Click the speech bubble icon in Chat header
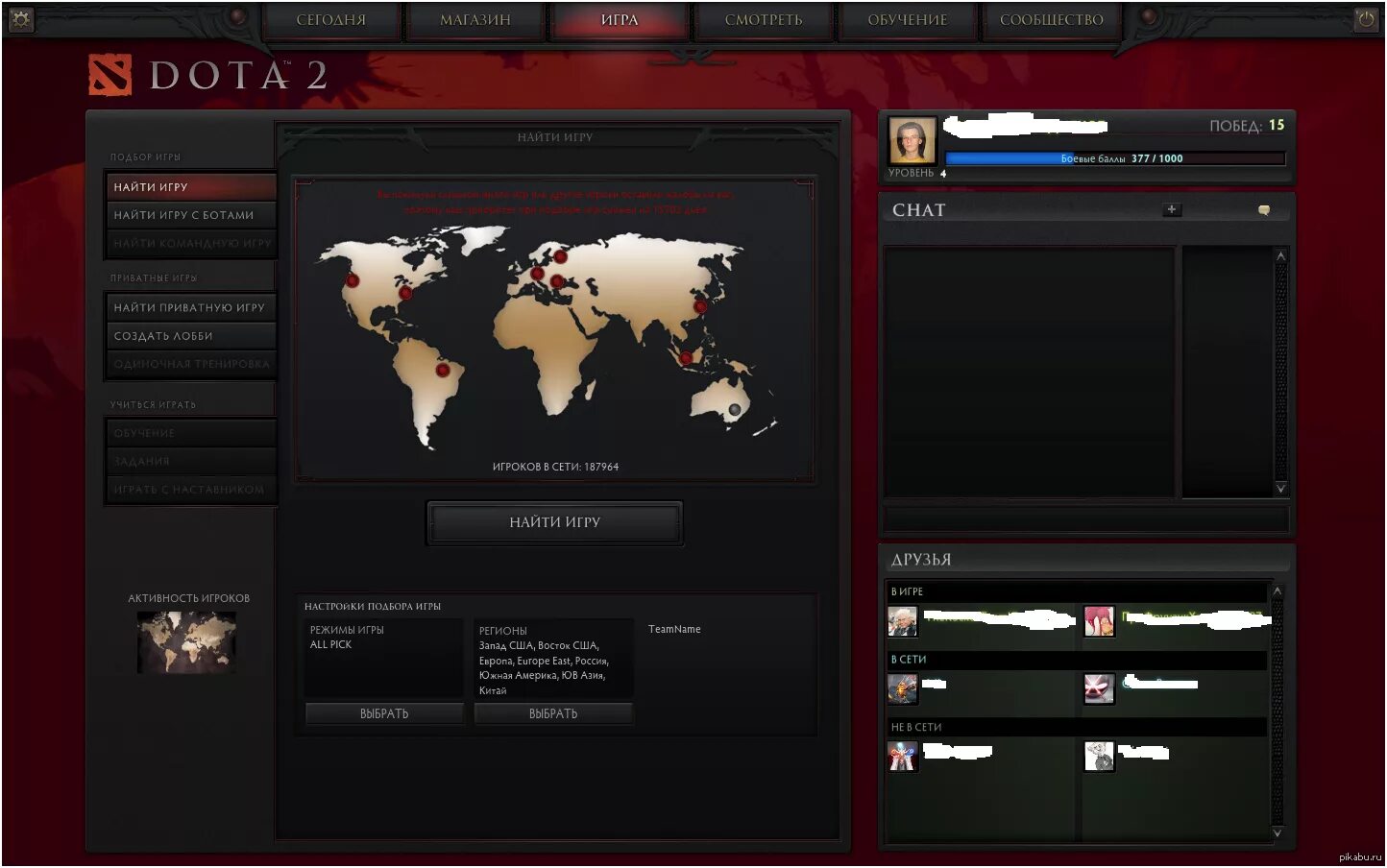 point(1264,210)
